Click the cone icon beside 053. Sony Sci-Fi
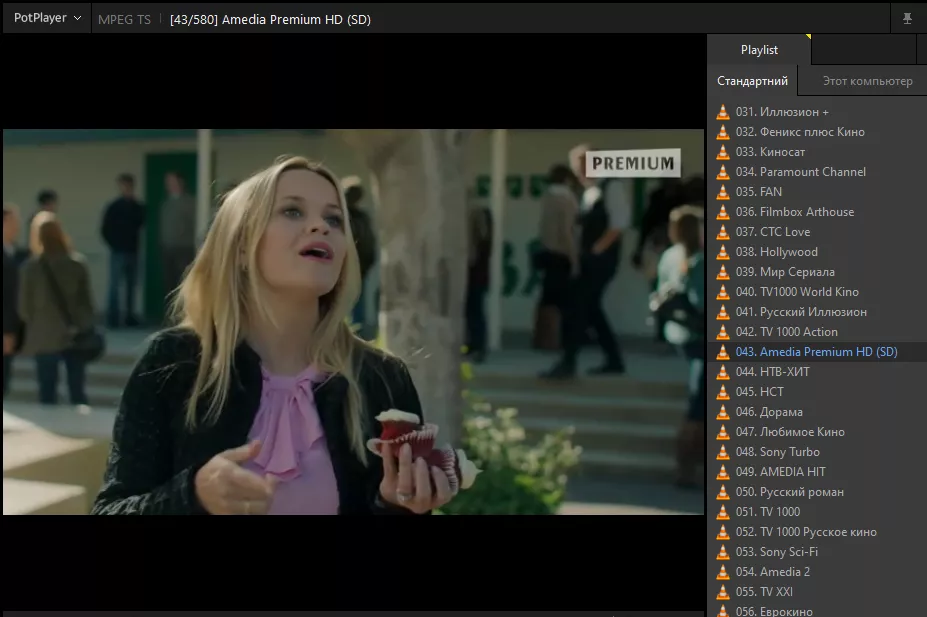927x617 pixels. [722, 552]
